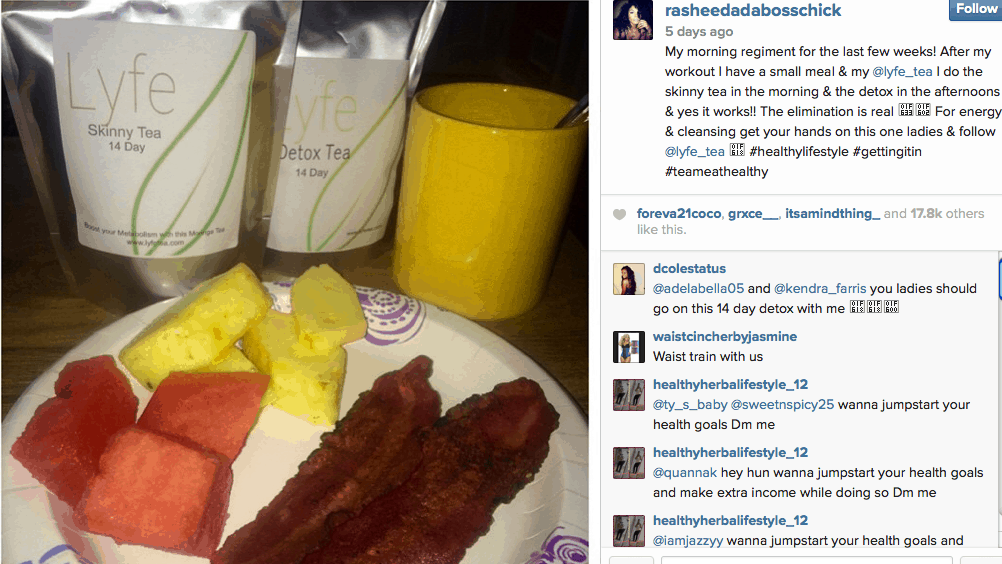Click the Lyfe tea breakfast photo
The height and width of the screenshot is (564, 1002).
coord(295,282)
